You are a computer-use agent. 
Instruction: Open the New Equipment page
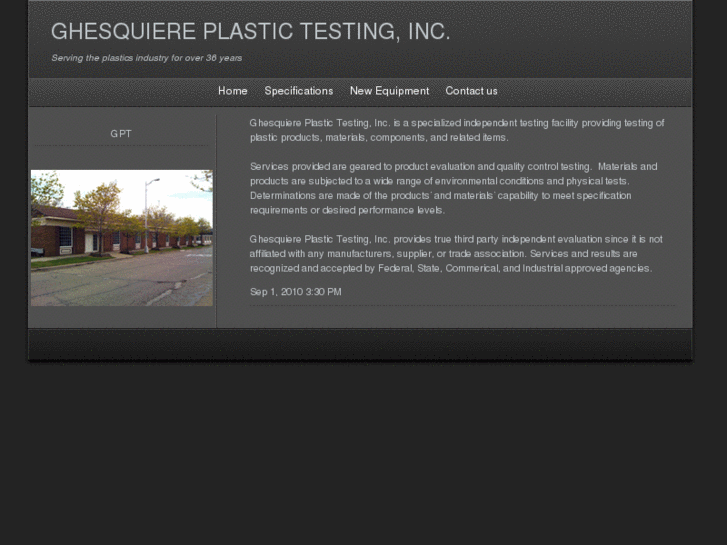pos(389,91)
